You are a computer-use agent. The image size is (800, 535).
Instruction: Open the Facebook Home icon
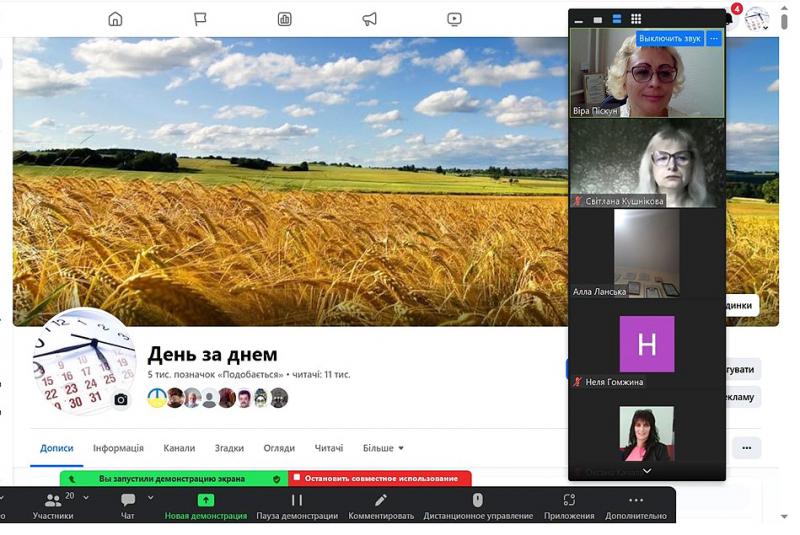click(115, 19)
